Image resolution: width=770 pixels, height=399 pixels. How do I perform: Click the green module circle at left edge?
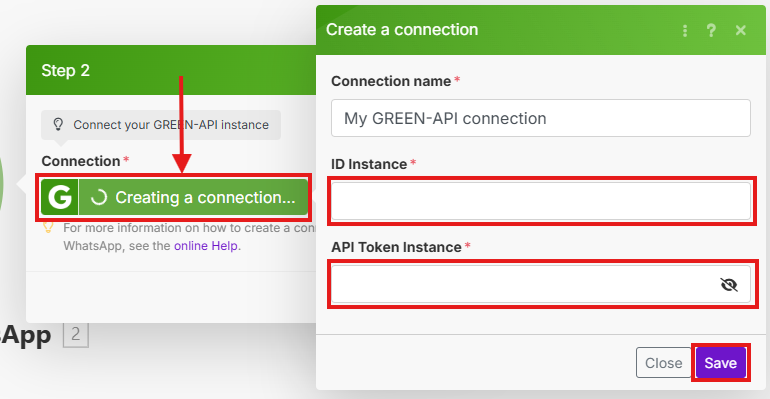[x=1, y=184]
